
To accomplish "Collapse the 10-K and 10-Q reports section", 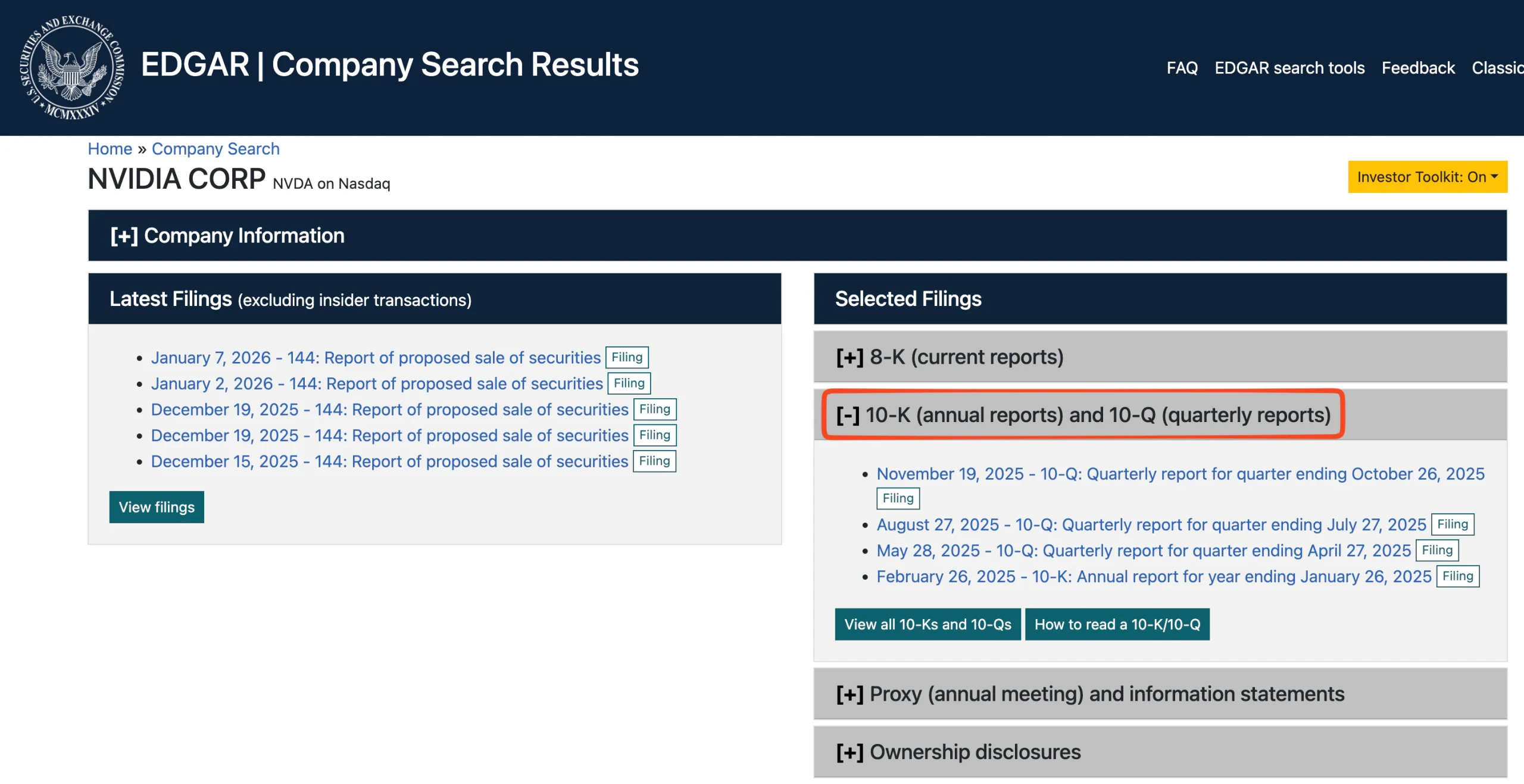I will (1082, 415).
